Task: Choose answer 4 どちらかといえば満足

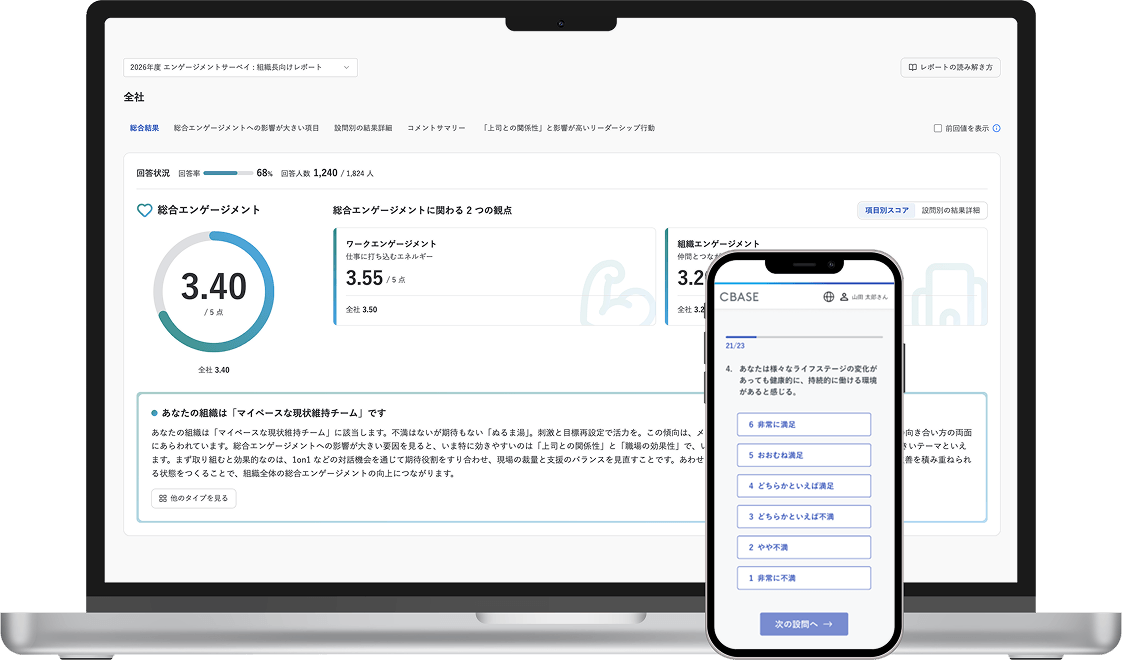Action: coord(804,486)
